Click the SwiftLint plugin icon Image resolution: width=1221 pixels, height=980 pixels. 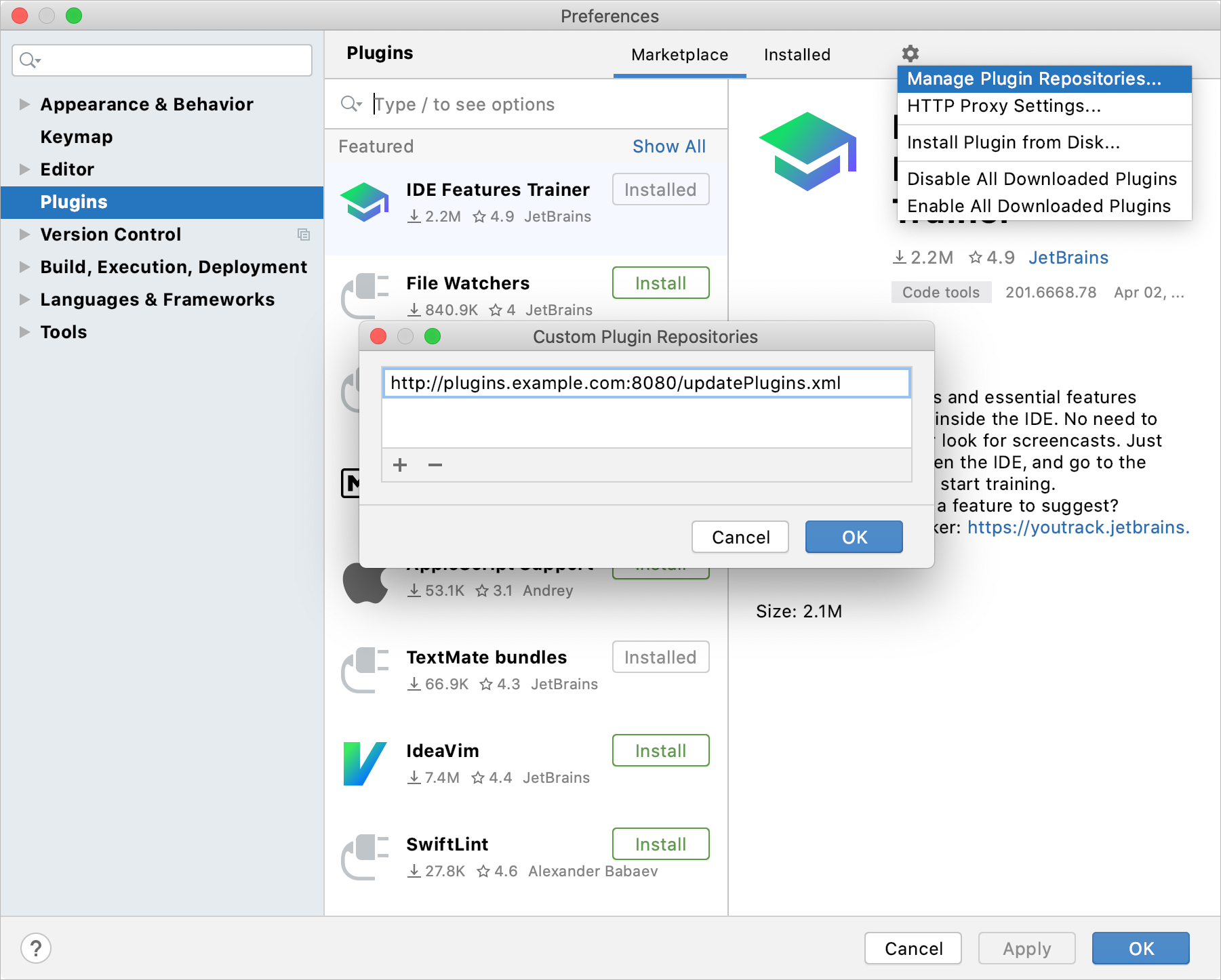point(365,857)
